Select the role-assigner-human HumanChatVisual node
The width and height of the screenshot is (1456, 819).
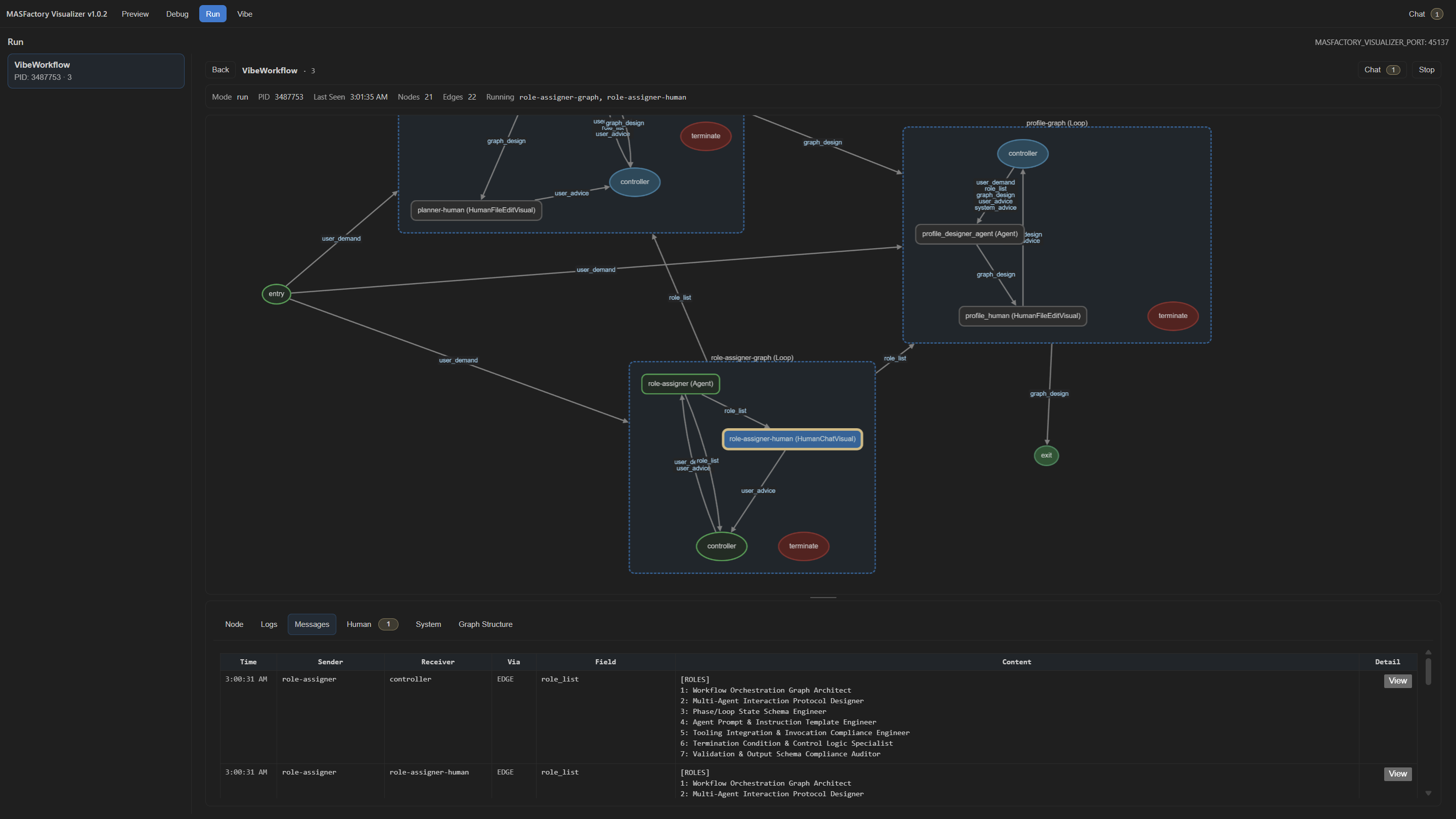click(x=792, y=439)
